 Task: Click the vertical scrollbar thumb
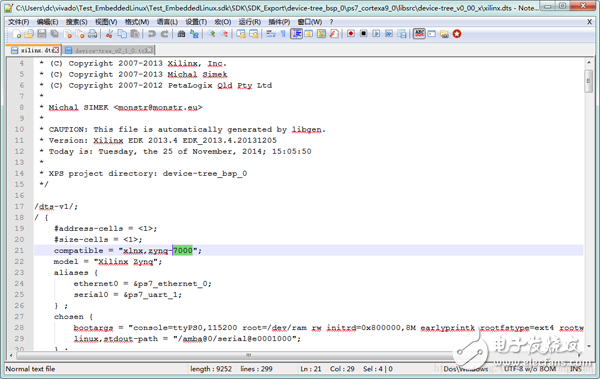pos(589,81)
